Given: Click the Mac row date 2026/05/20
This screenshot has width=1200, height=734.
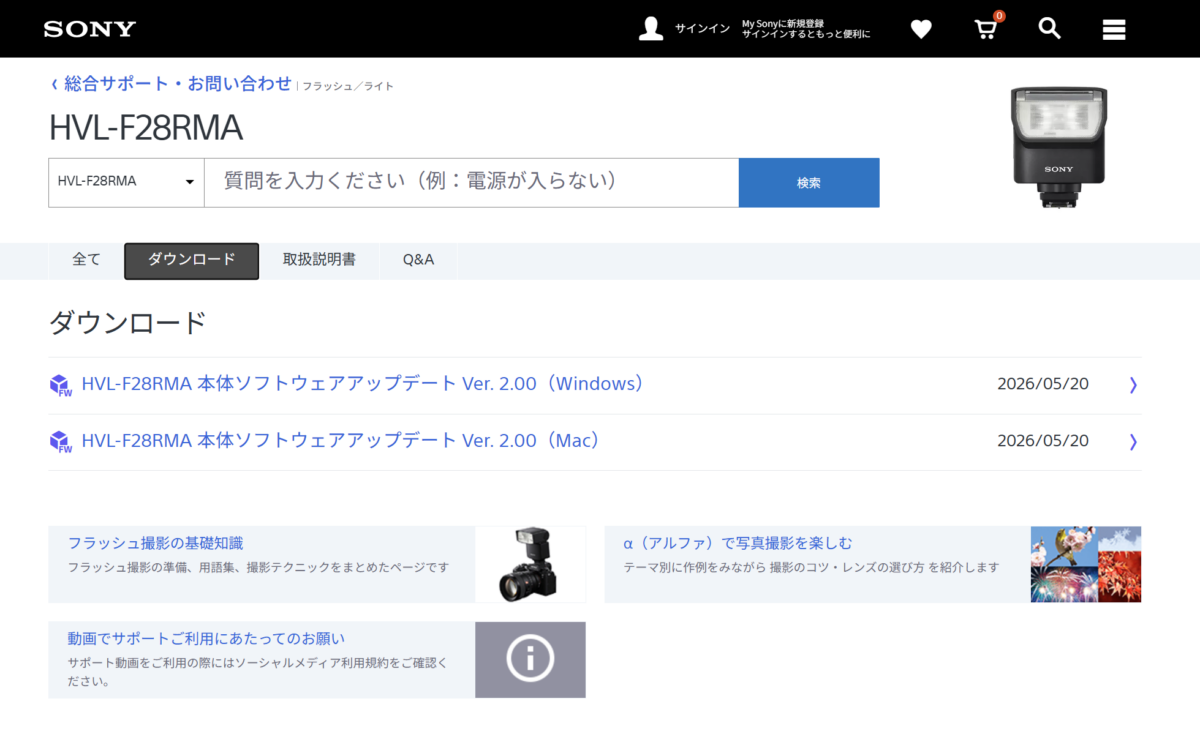Looking at the screenshot, I should click(1043, 441).
